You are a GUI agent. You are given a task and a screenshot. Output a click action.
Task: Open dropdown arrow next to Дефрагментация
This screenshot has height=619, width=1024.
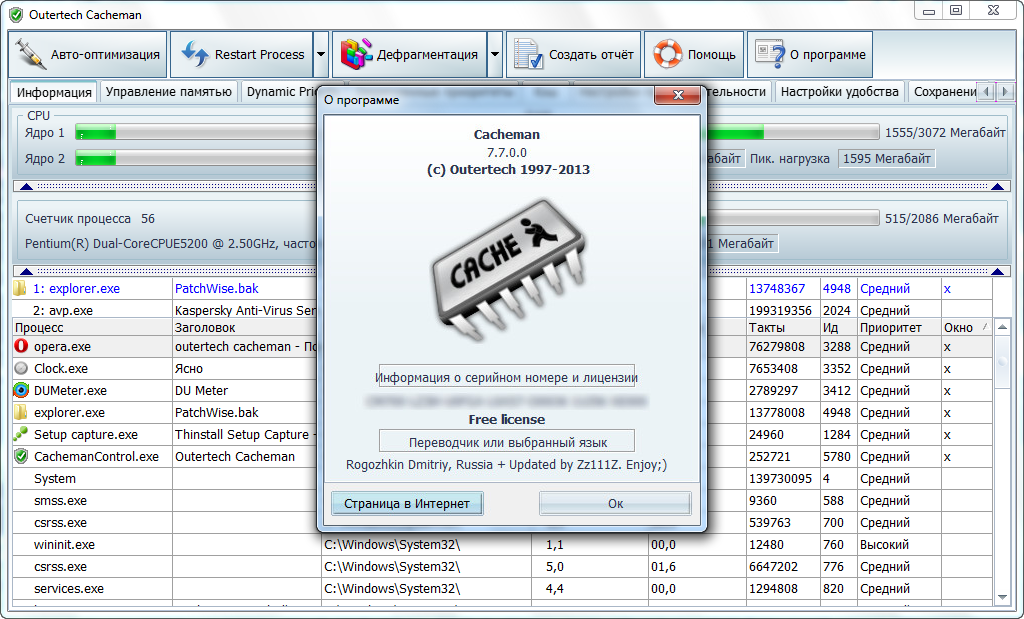(x=494, y=54)
